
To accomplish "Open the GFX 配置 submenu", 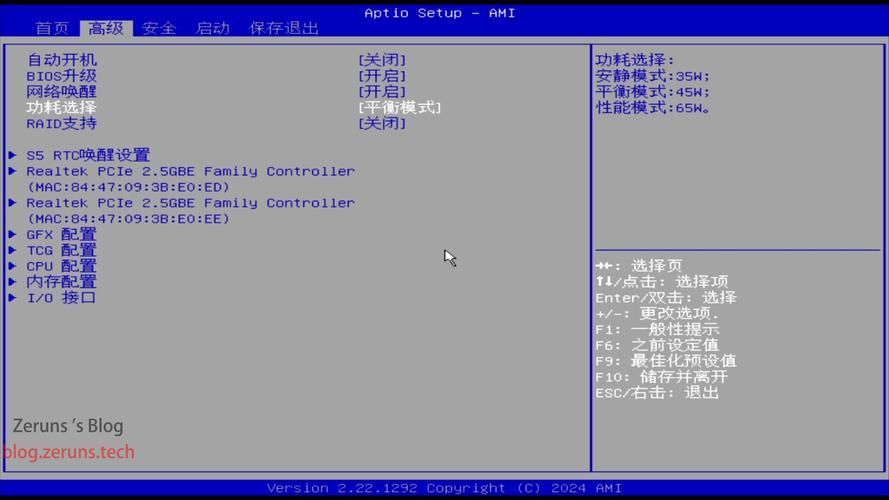I will coord(61,234).
